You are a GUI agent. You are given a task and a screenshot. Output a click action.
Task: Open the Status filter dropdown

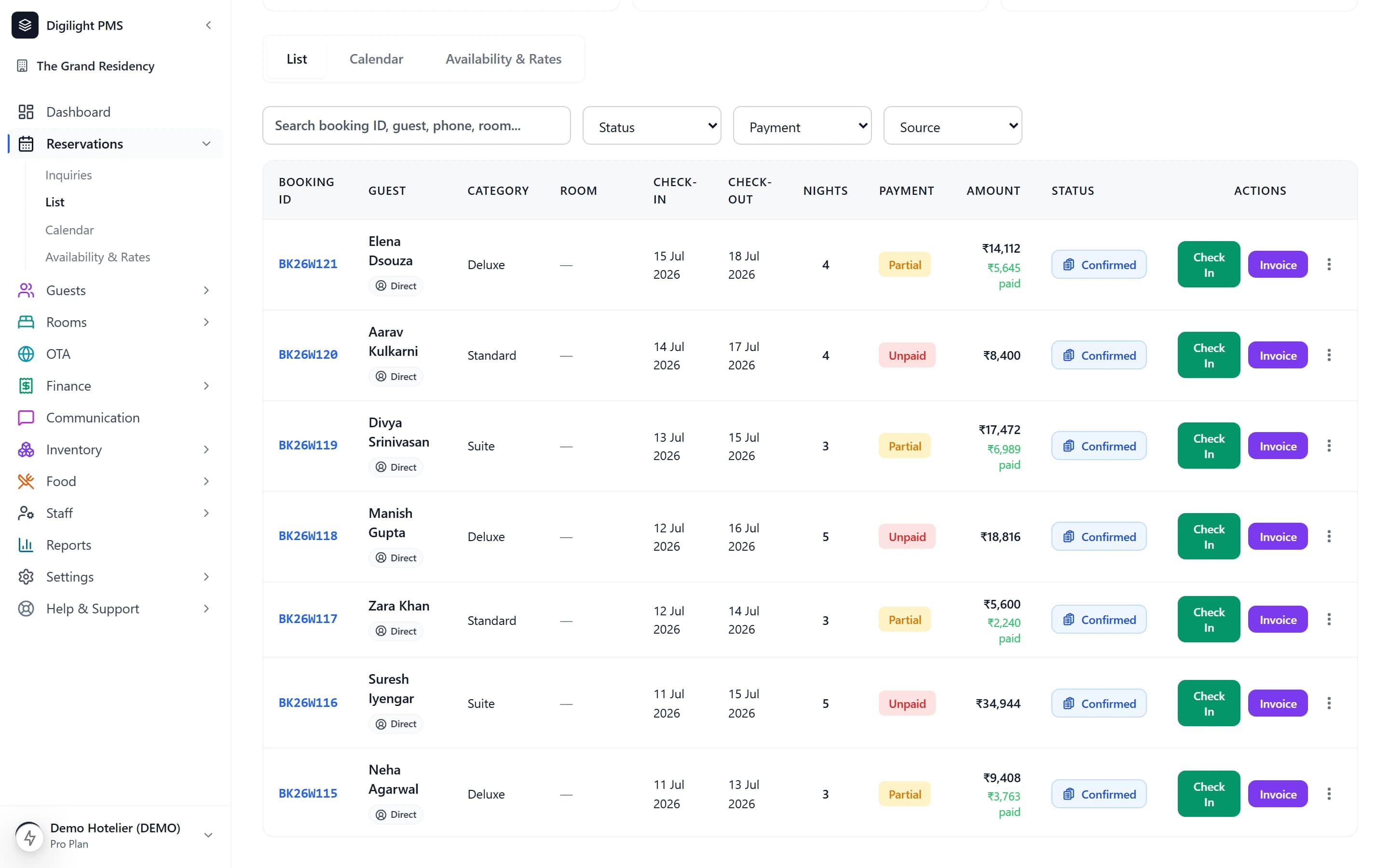click(652, 126)
